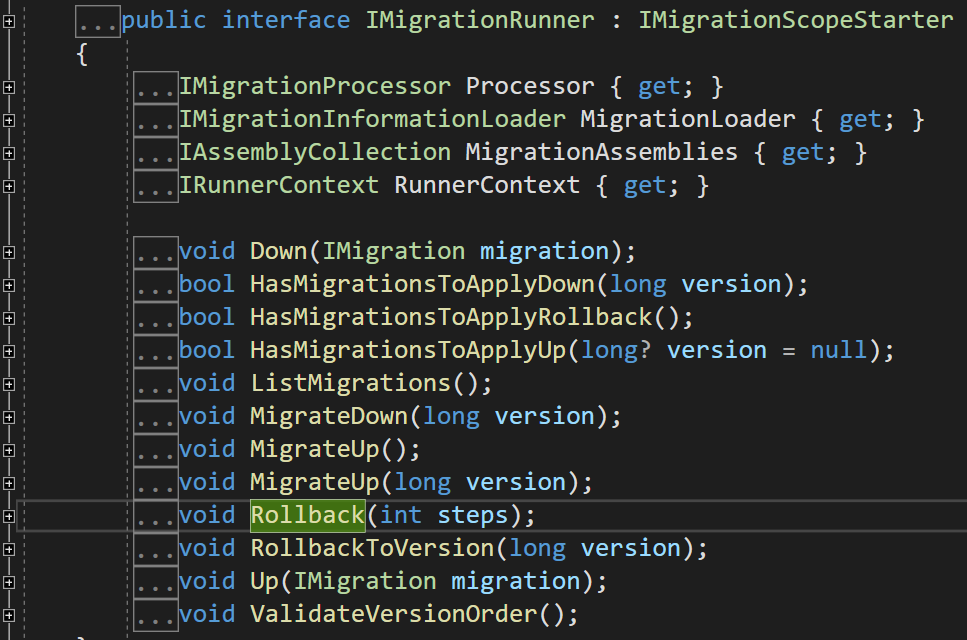Click the margin plus beside ValidateVersionOrder
This screenshot has width=967, height=640.
click(9, 615)
